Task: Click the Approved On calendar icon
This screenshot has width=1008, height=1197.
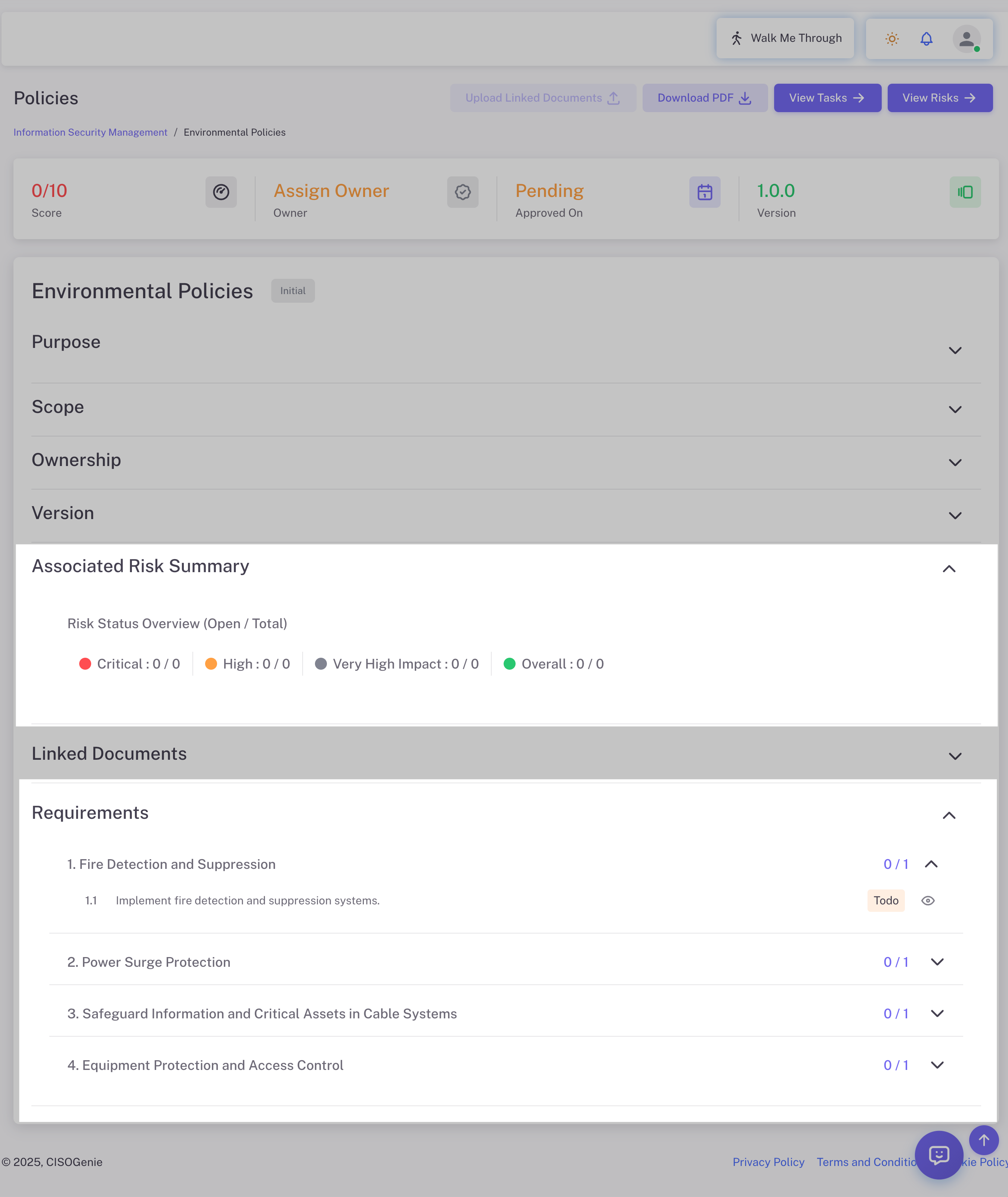Action: 705,192
